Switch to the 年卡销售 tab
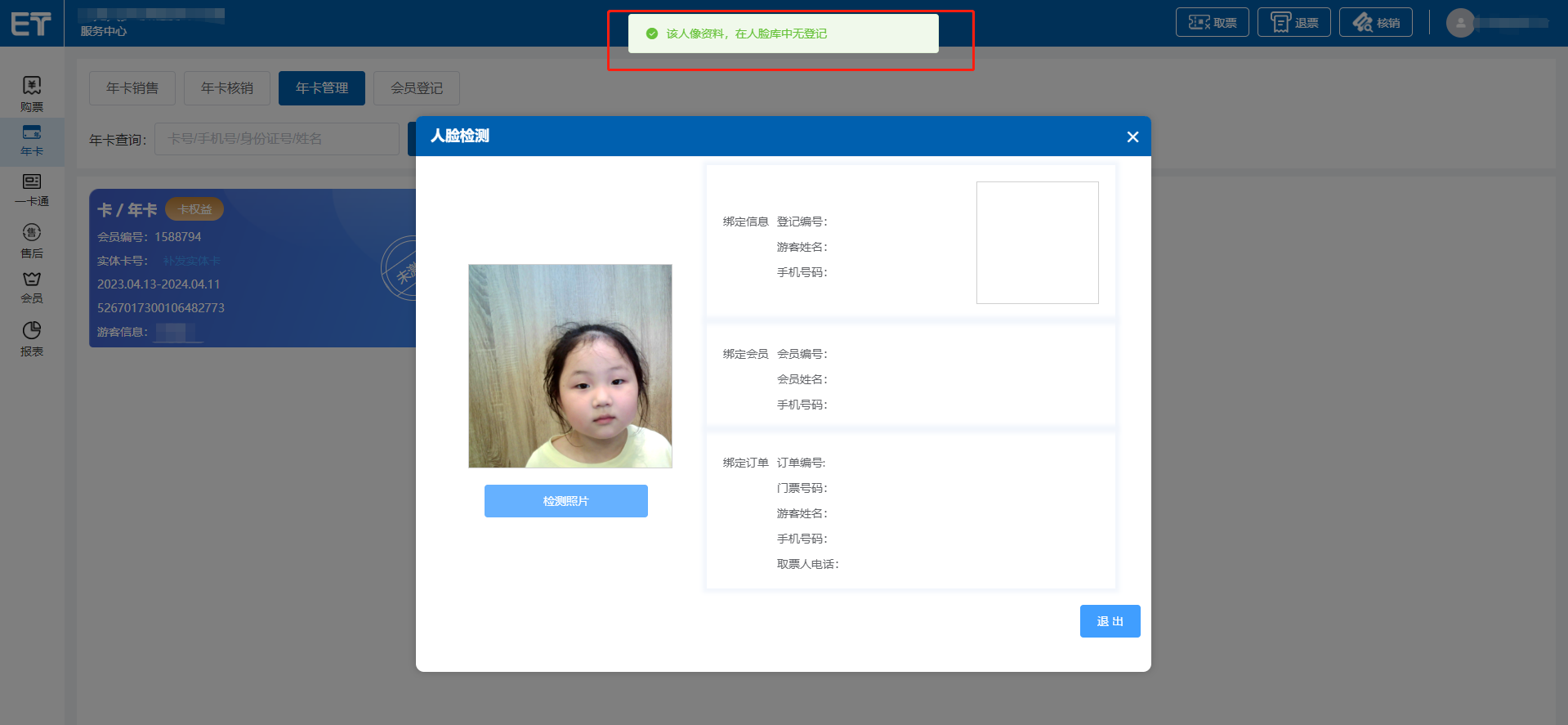1568x725 pixels. point(132,88)
